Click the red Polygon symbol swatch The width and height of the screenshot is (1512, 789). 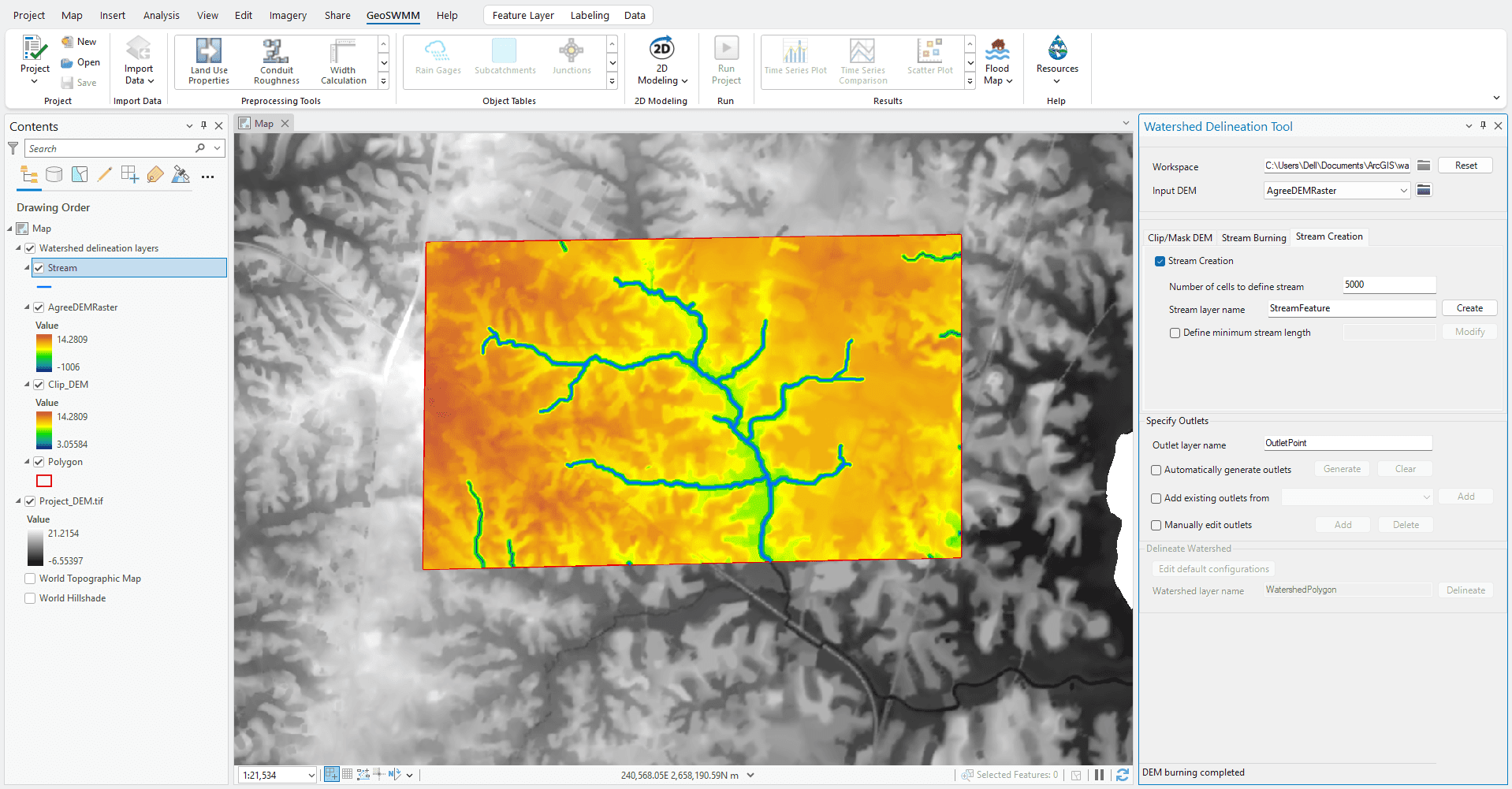tap(44, 481)
